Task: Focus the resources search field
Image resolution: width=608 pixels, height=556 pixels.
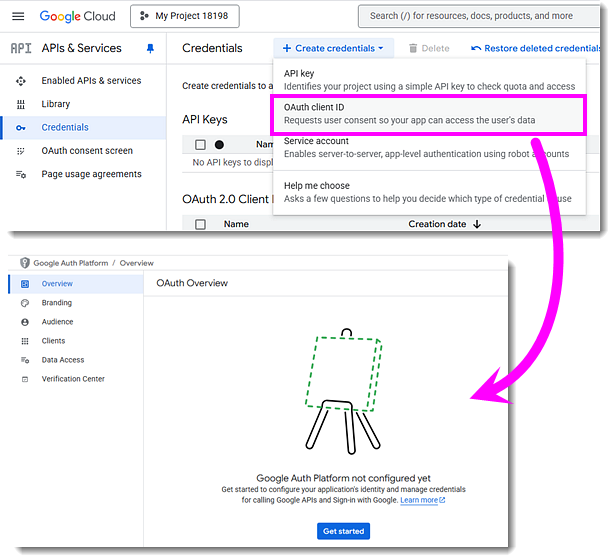Action: click(x=479, y=16)
